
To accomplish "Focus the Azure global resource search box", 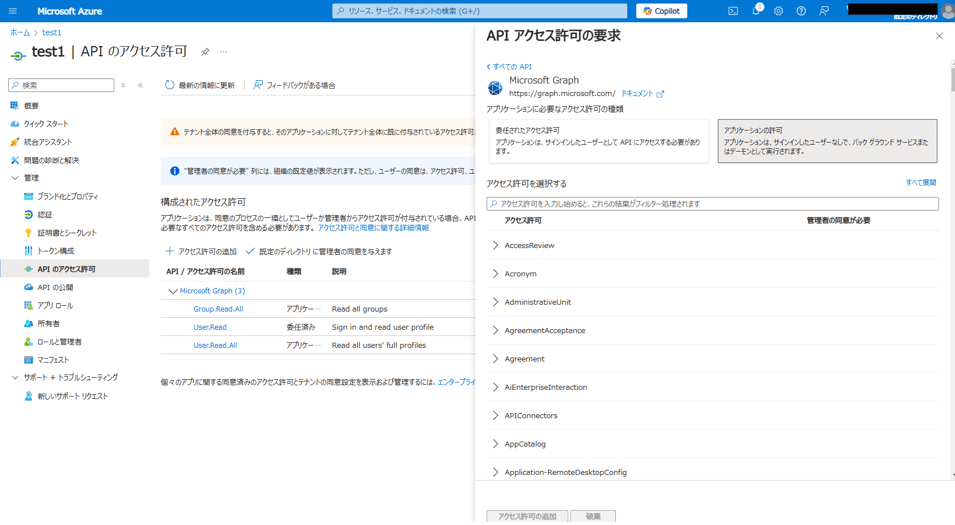I will (x=479, y=11).
